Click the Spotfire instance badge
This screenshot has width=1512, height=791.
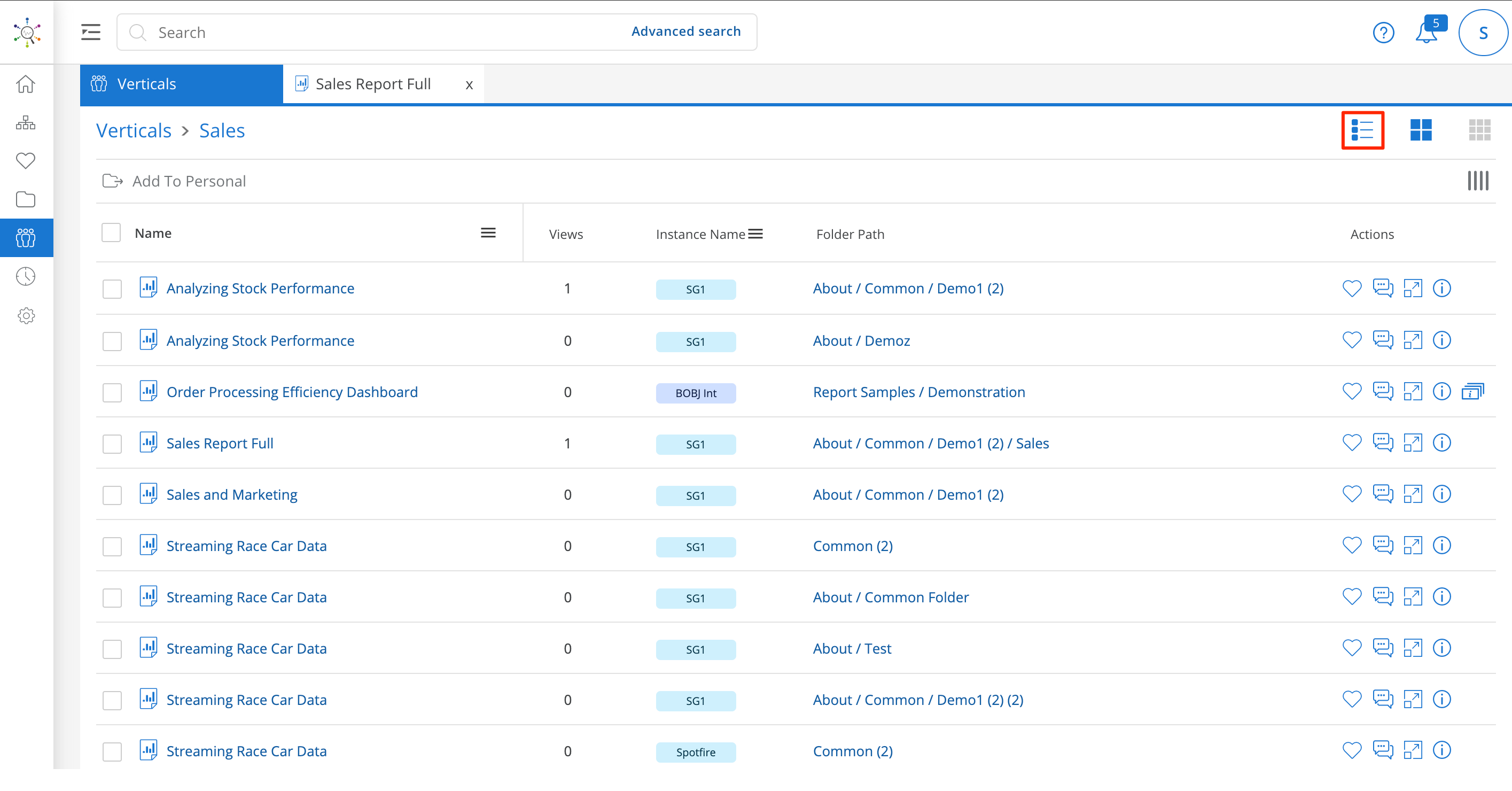[x=696, y=752]
